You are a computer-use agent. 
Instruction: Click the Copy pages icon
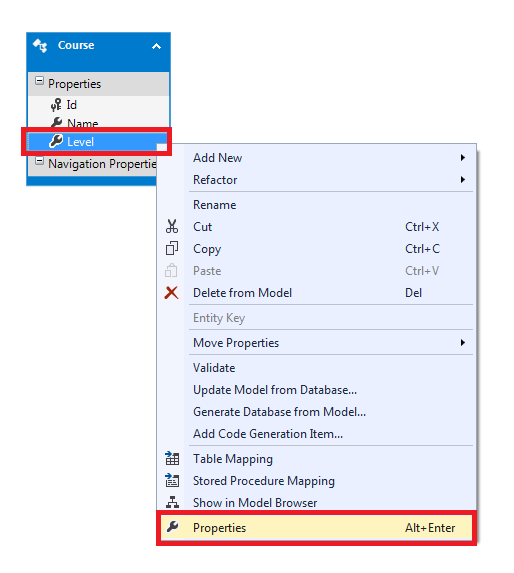(172, 248)
